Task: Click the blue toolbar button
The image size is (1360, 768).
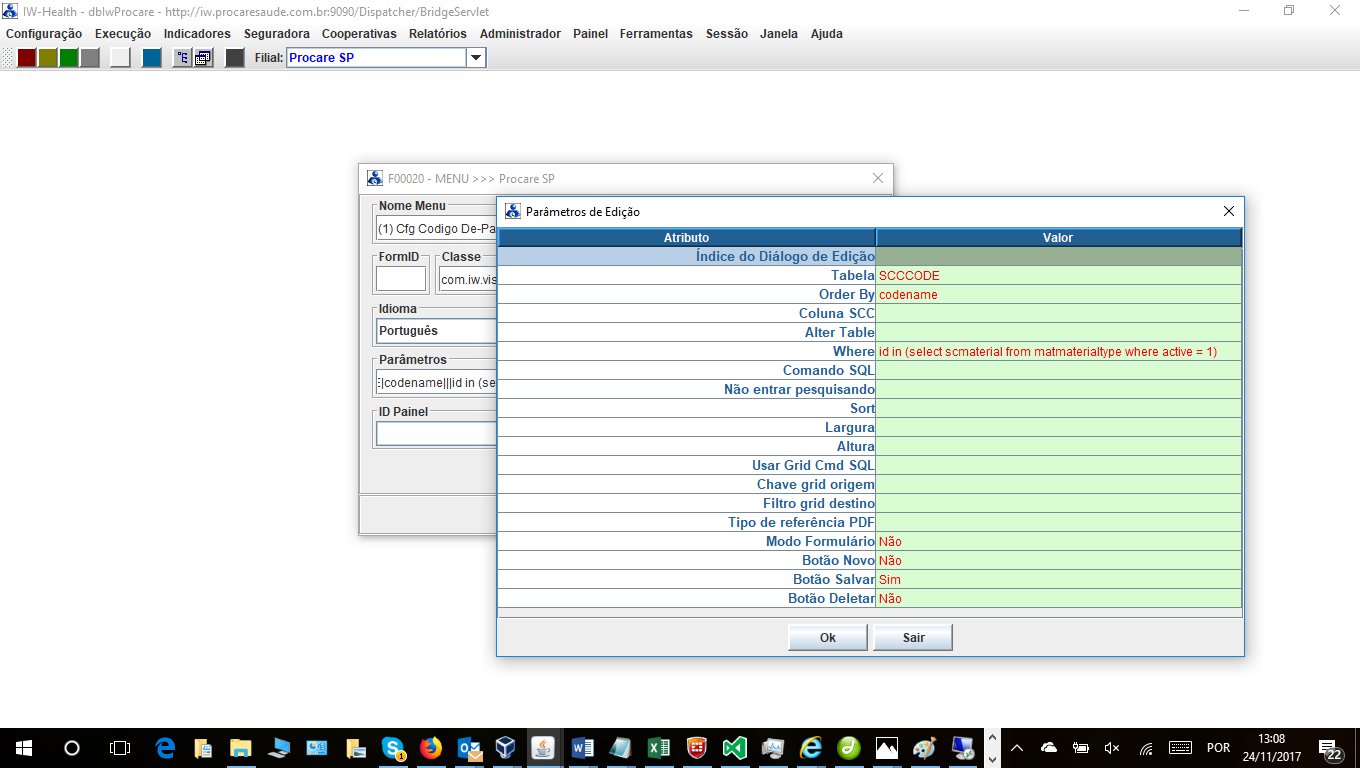Action: point(152,58)
